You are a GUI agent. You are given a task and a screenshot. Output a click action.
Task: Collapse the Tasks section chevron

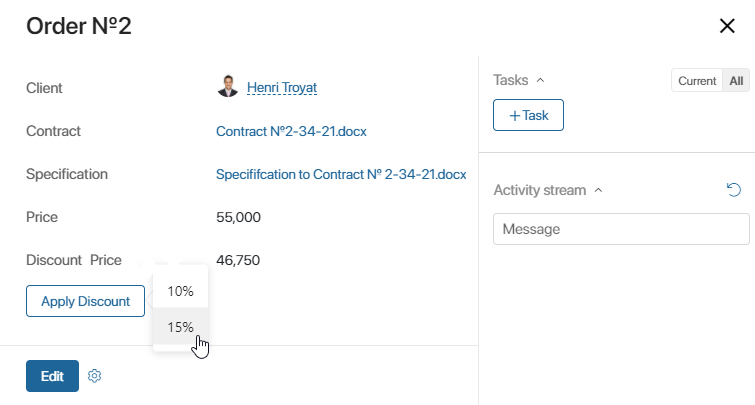click(540, 80)
